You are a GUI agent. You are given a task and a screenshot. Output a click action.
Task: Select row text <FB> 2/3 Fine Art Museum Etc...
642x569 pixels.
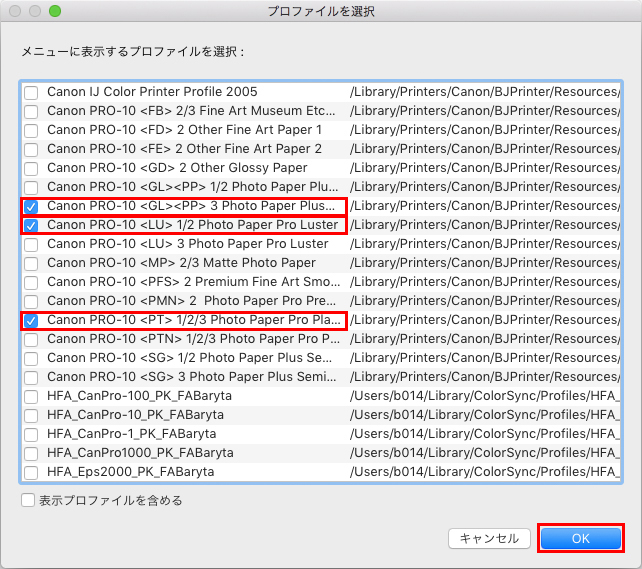tap(191, 111)
